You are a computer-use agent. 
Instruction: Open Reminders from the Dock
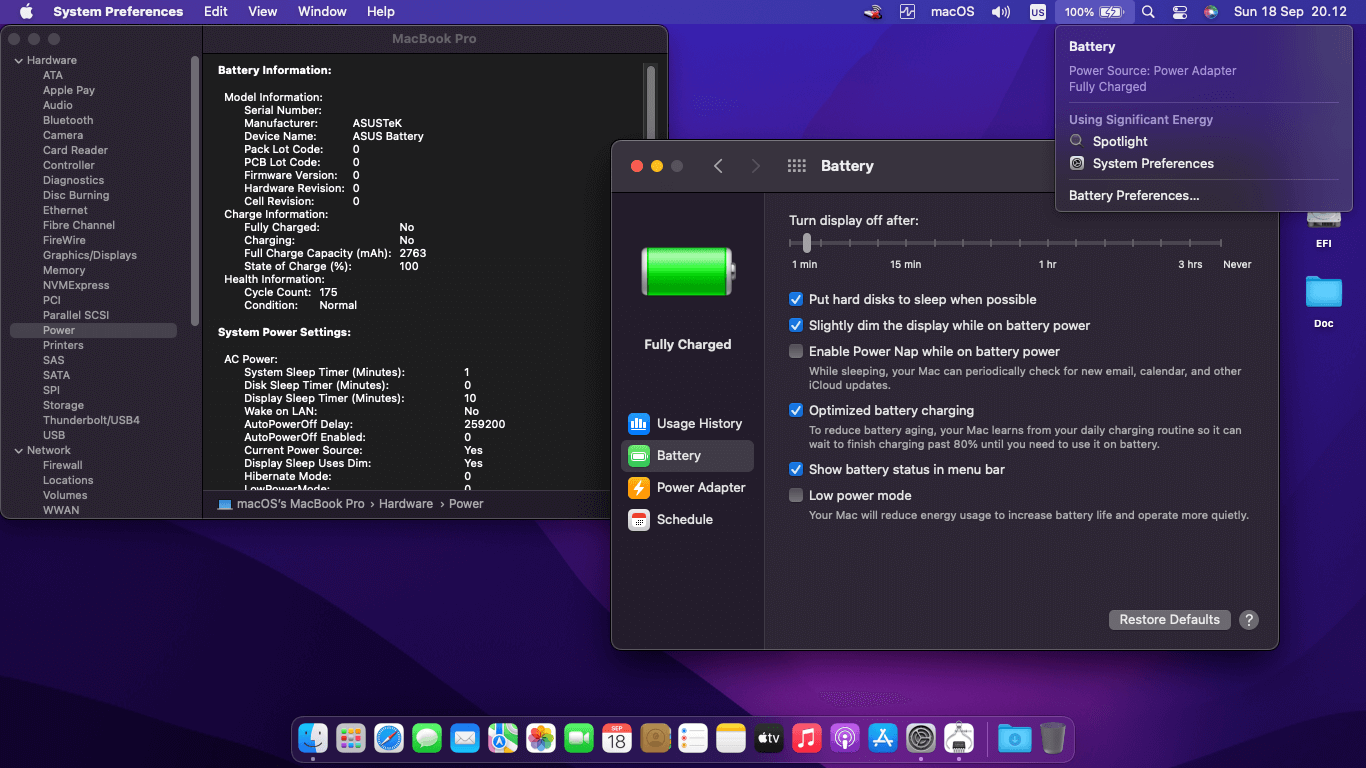pos(693,739)
